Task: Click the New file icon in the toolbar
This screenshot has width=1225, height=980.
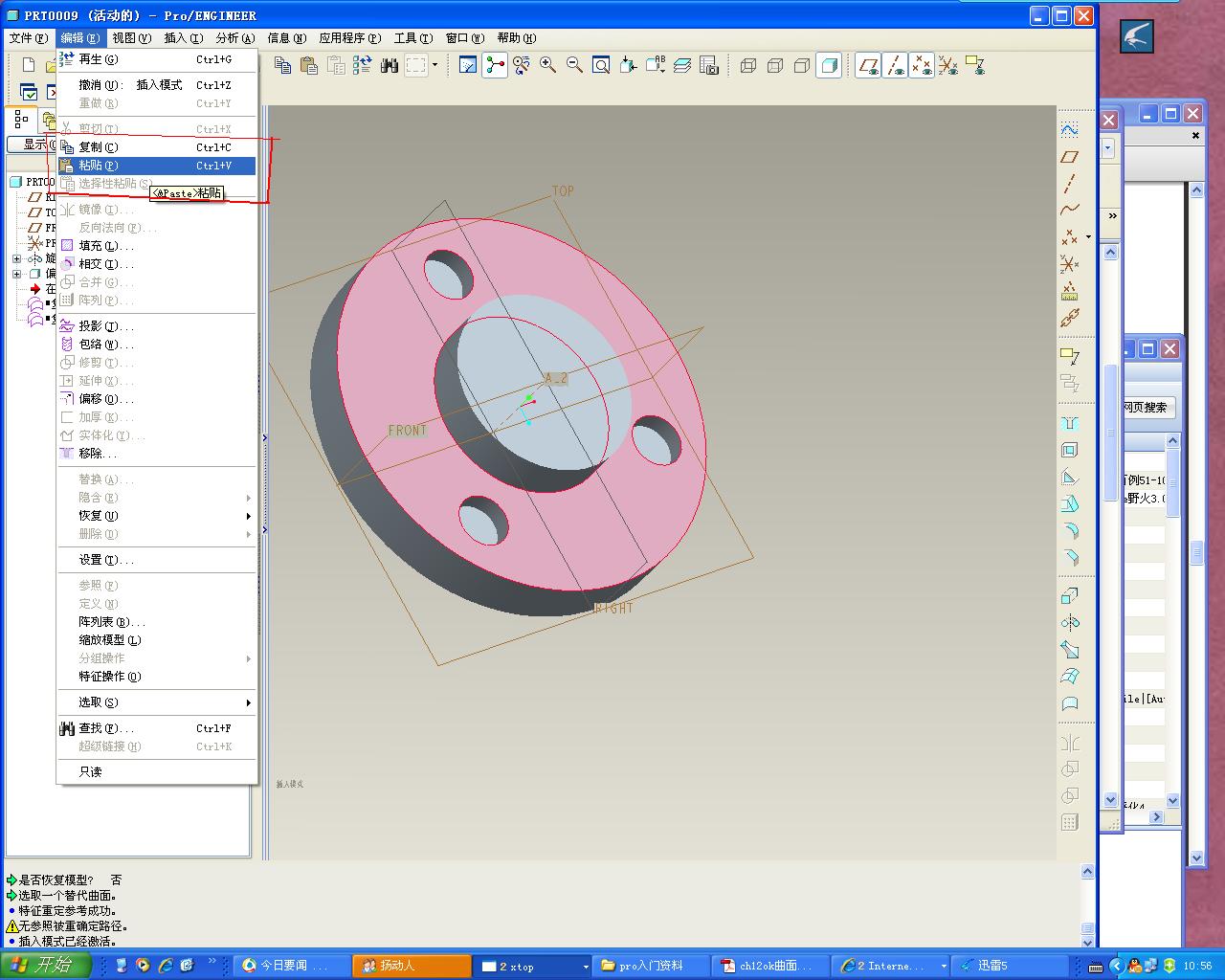Action: click(x=29, y=65)
